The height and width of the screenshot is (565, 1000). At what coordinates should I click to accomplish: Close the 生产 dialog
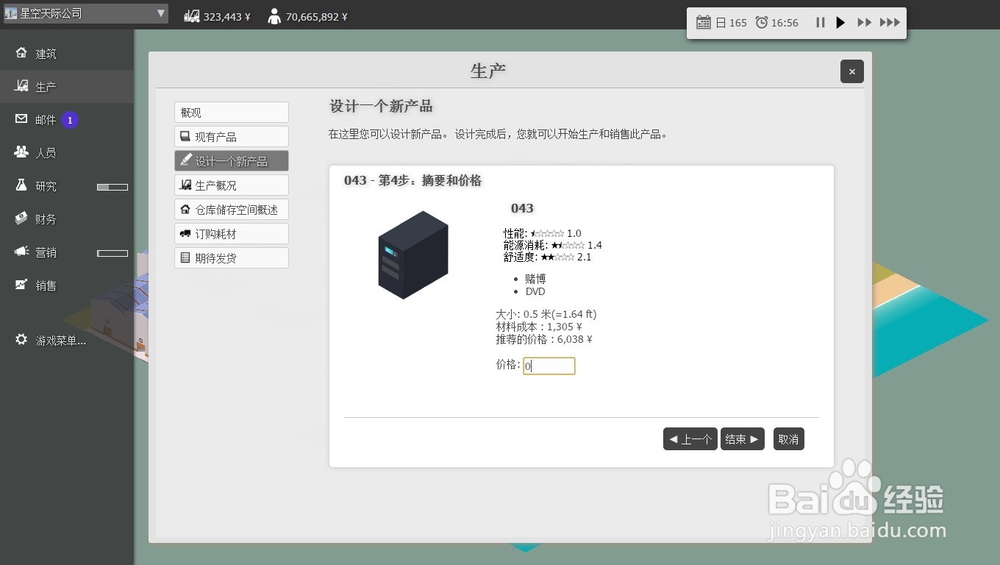click(852, 71)
